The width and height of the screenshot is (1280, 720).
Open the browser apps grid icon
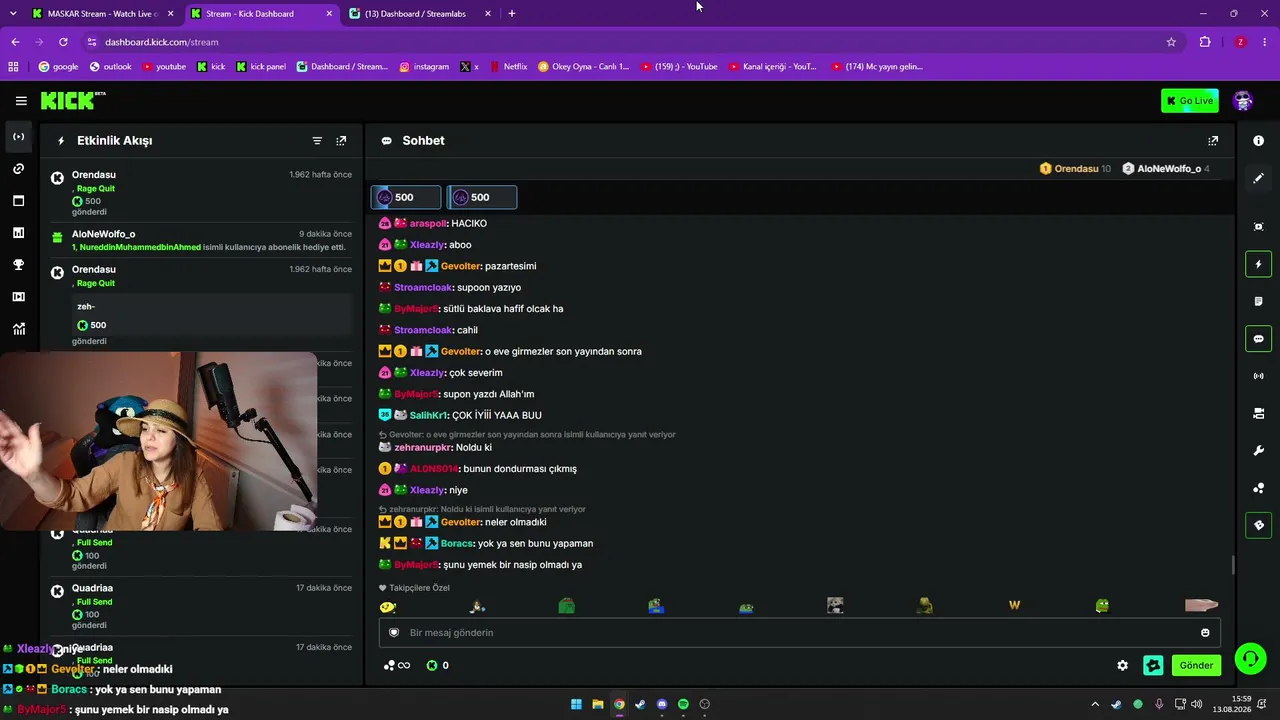pos(13,67)
